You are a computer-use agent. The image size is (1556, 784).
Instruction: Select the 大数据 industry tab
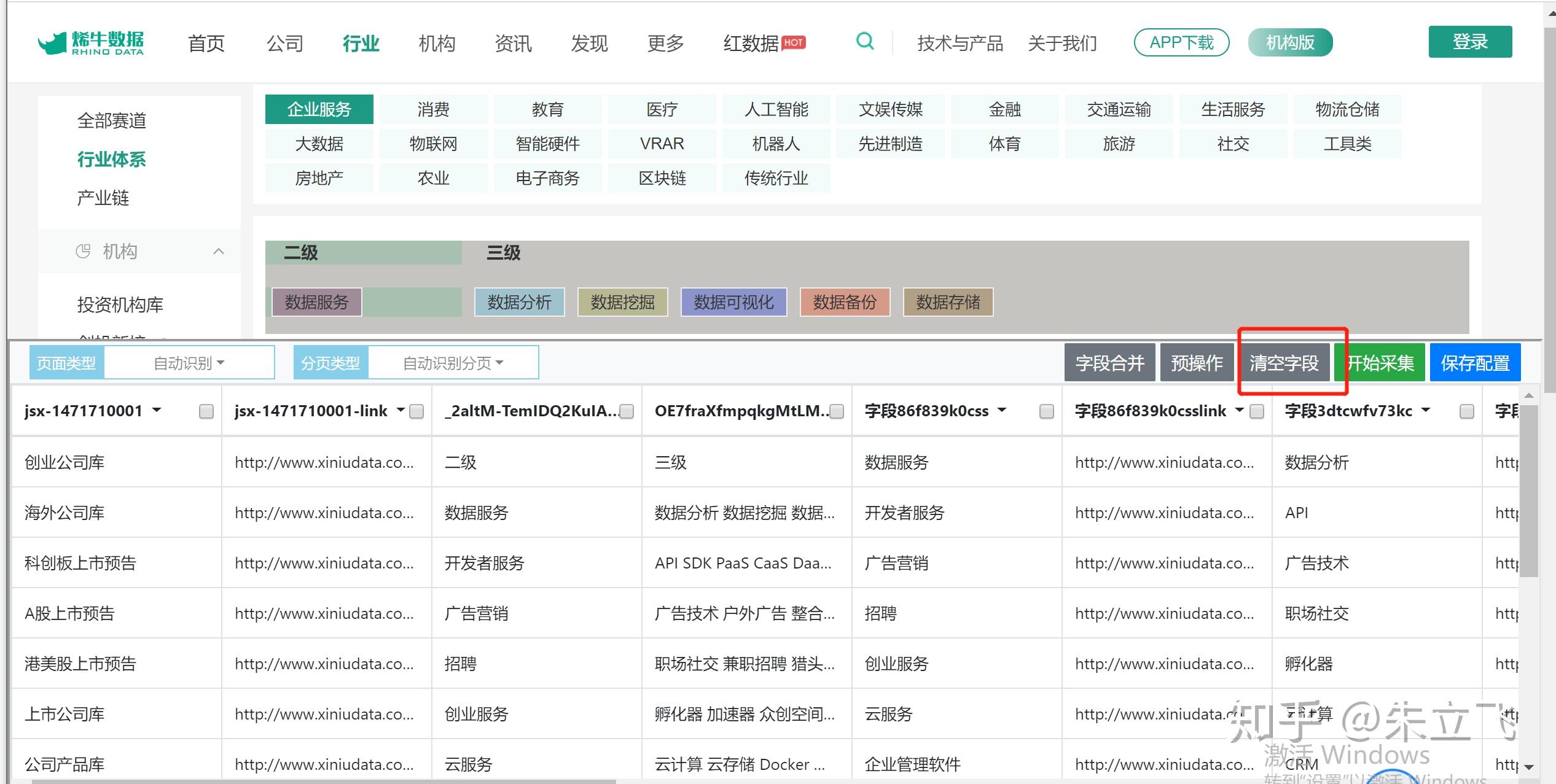[x=319, y=144]
